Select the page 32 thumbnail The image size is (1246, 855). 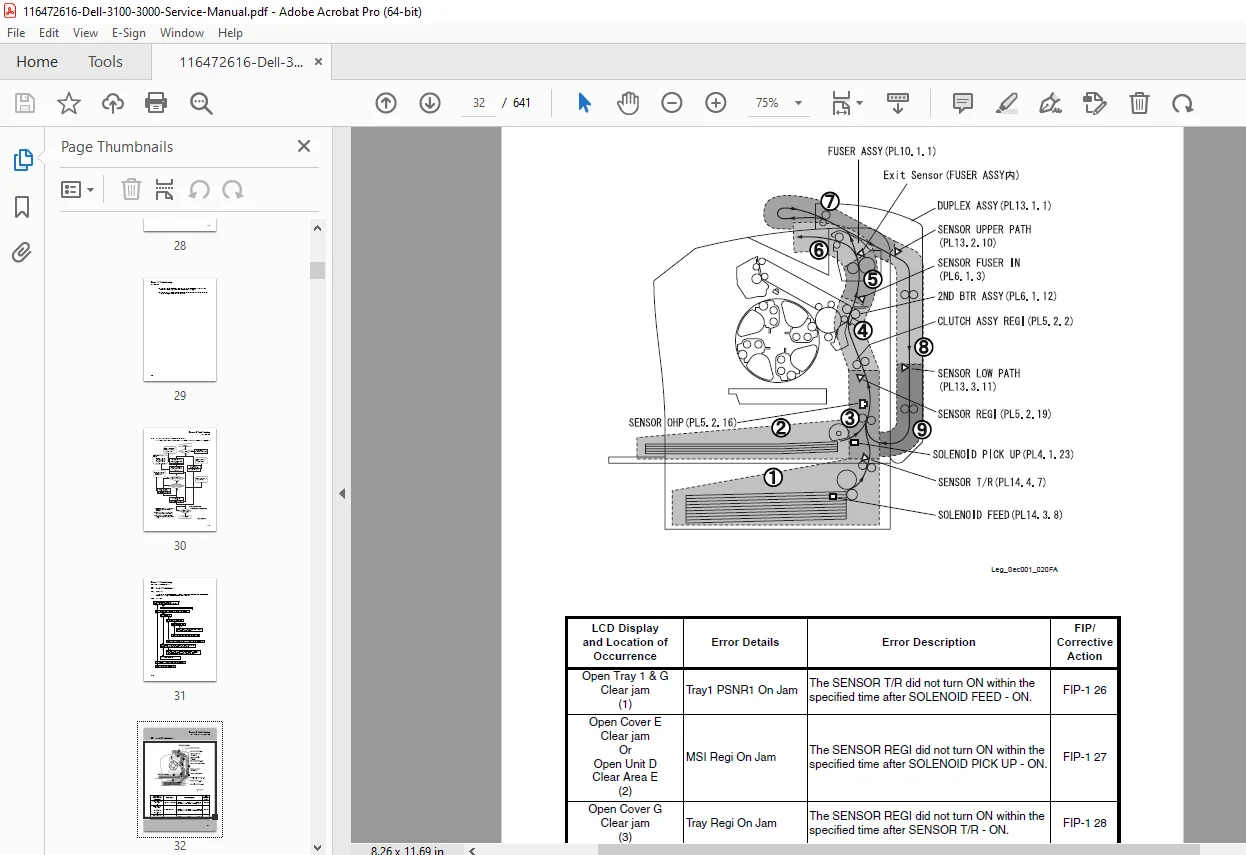[x=180, y=779]
